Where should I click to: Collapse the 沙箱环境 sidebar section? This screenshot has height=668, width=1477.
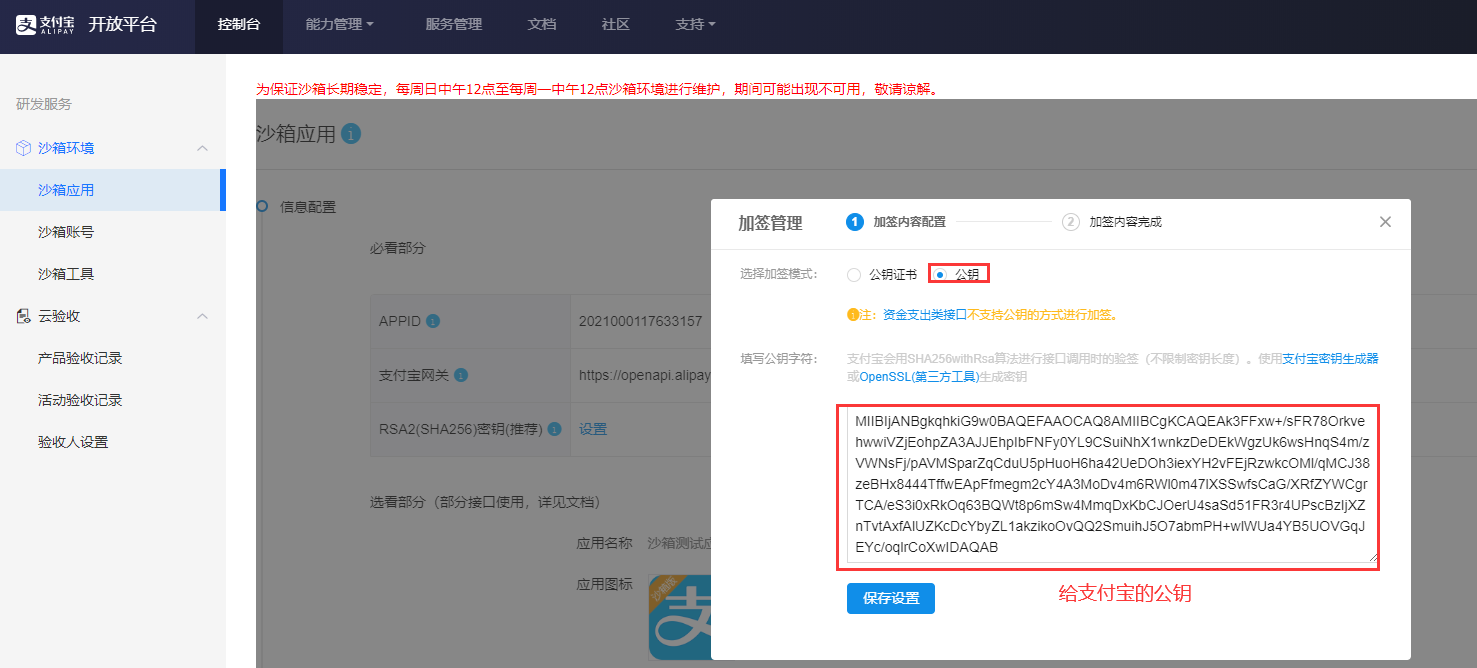[x=202, y=148]
